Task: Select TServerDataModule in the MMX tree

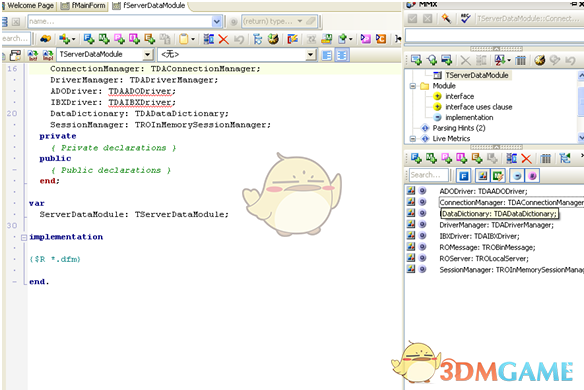Action: [x=476, y=75]
